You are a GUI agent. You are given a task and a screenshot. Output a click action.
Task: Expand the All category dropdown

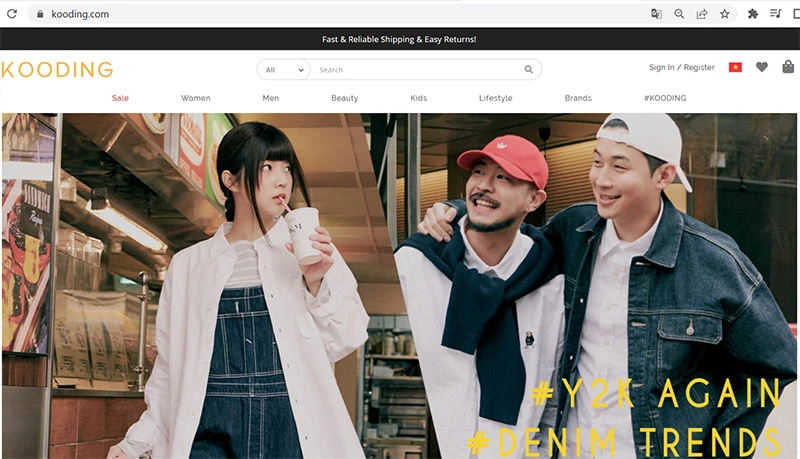(285, 70)
